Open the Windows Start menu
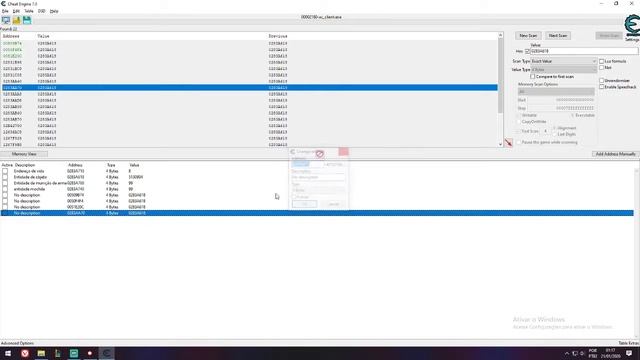 click(x=8, y=353)
